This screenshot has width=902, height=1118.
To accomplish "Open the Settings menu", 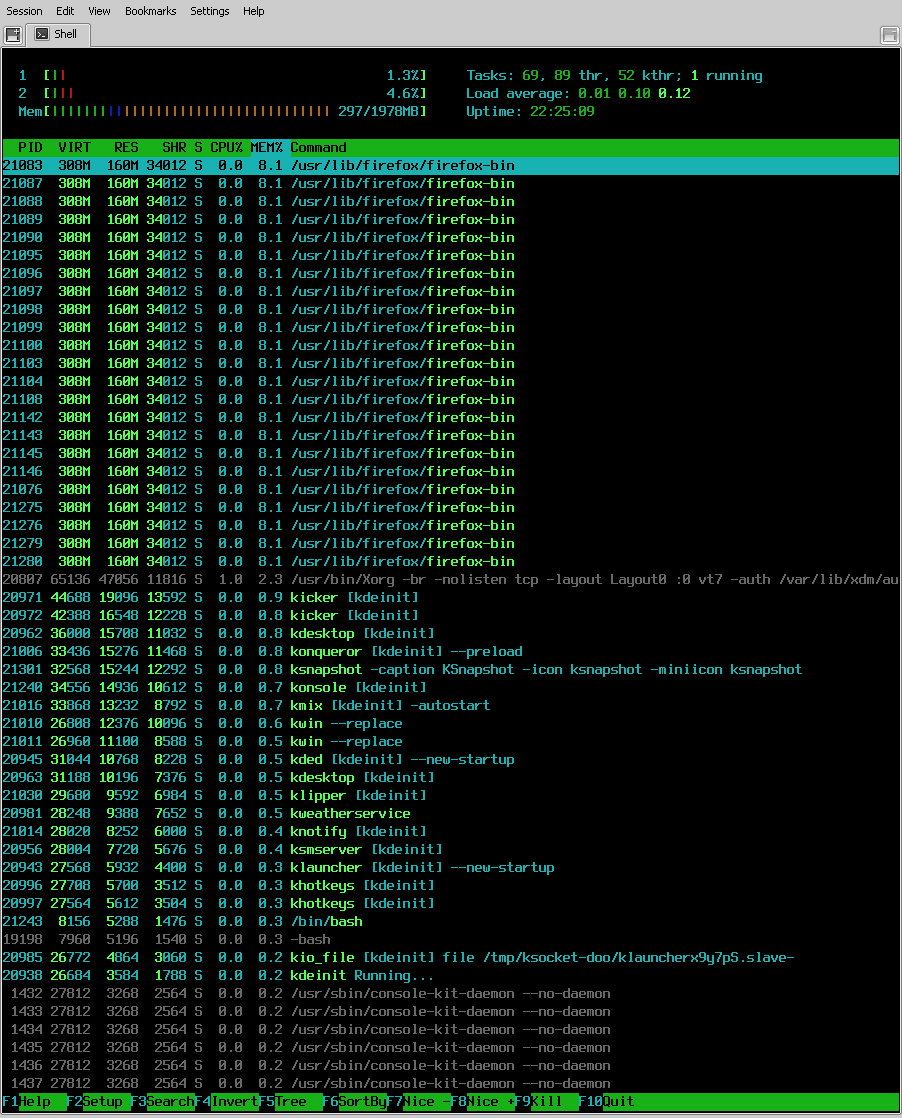I will click(x=210, y=11).
